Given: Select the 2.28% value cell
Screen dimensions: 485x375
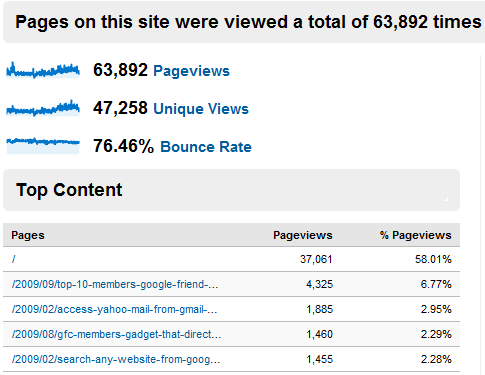Looking at the screenshot, I should pos(436,359).
